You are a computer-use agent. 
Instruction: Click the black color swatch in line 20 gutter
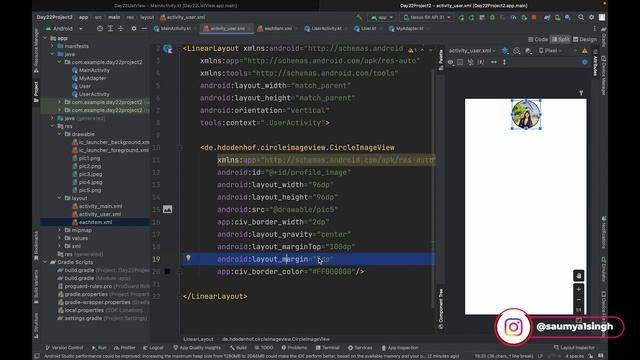pyautogui.click(x=167, y=271)
